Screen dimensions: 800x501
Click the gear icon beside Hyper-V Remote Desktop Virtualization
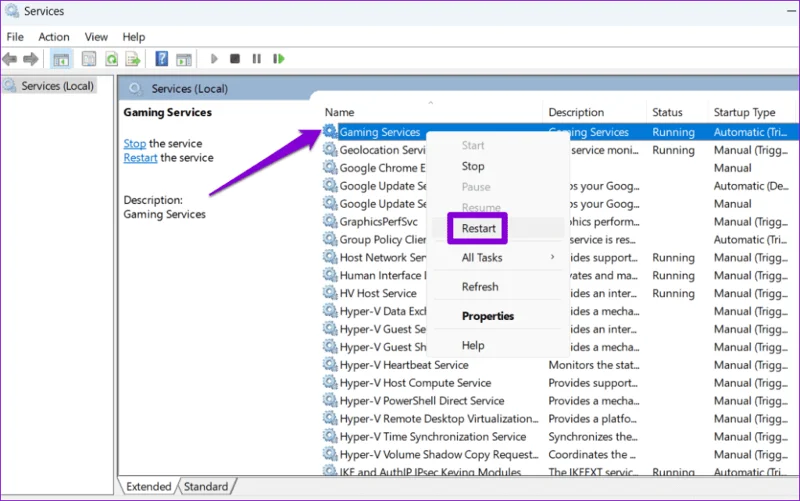click(x=330, y=418)
